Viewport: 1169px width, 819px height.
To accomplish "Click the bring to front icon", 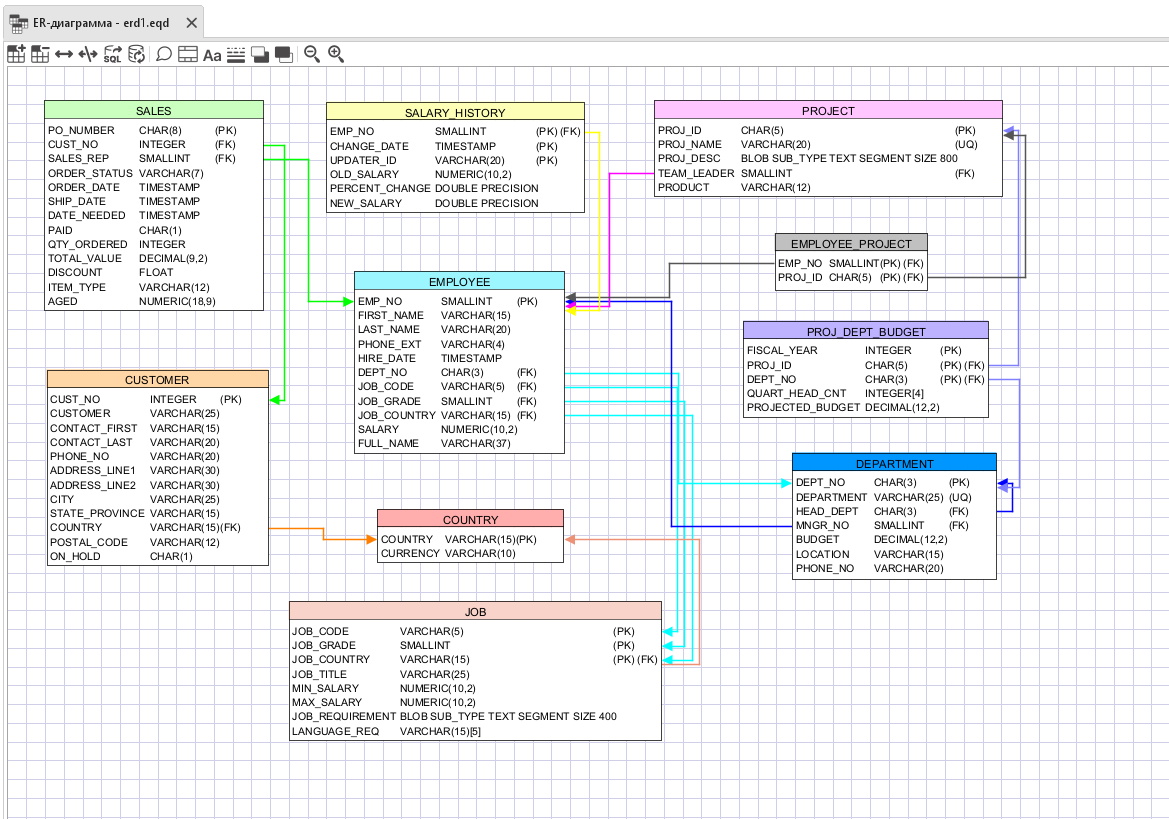I will tap(260, 54).
